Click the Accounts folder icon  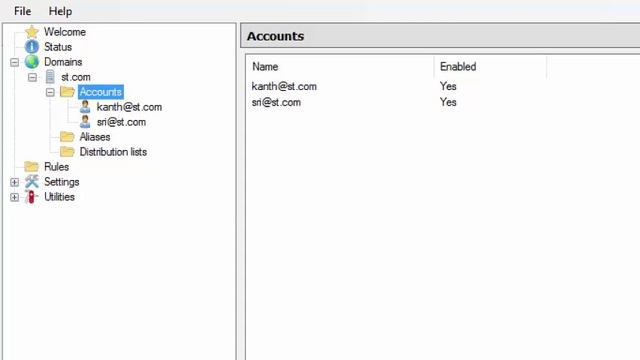click(67, 92)
